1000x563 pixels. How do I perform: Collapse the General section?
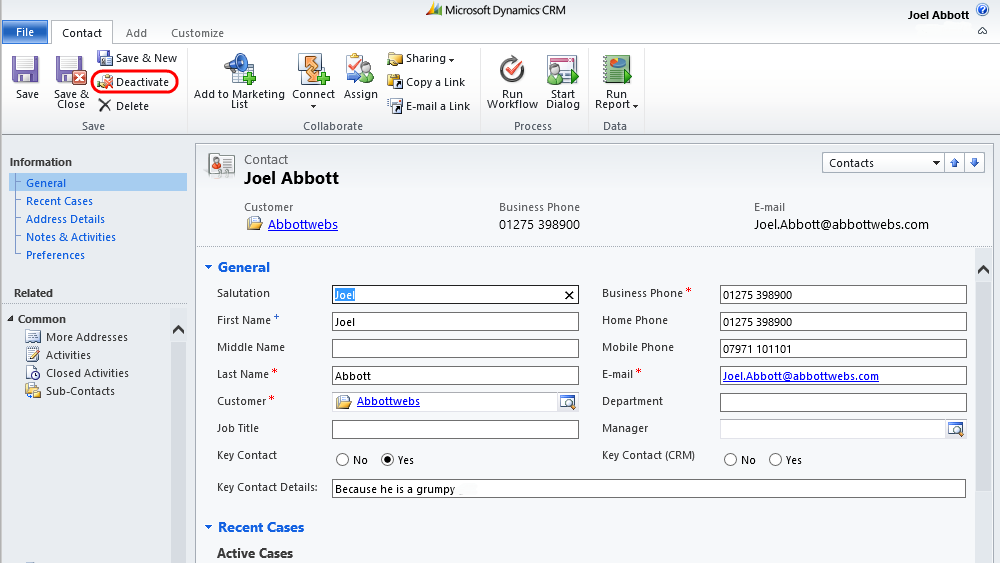(x=209, y=267)
